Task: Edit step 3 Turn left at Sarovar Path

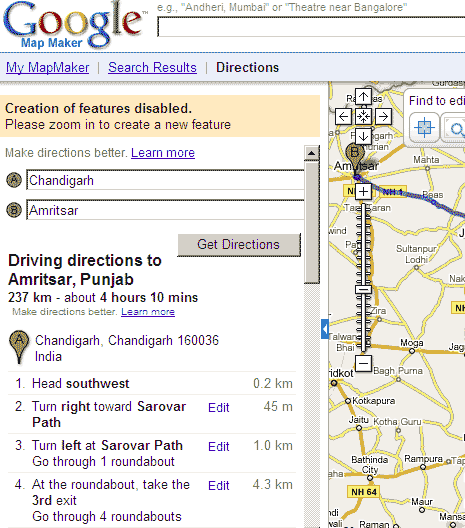Action: click(219, 447)
